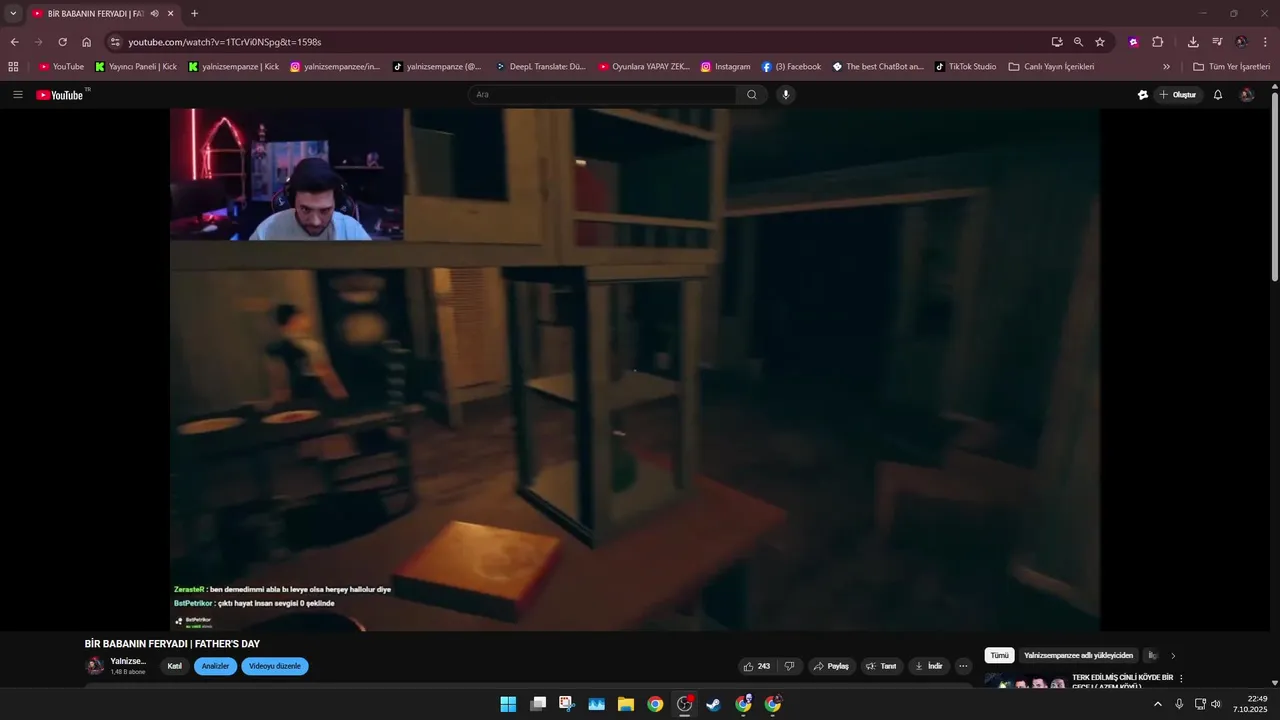Mute the tab via speaker icon
Viewport: 1280px width, 720px height.
155,14
